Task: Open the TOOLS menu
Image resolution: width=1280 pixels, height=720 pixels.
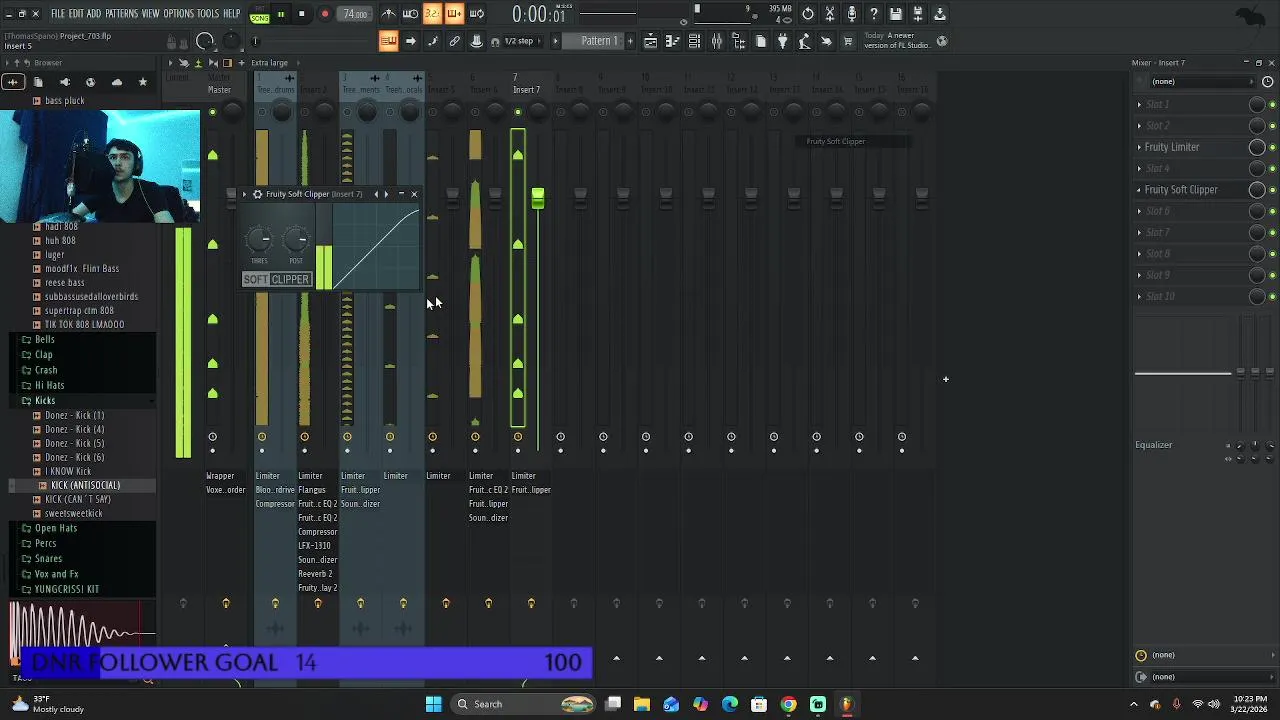Action: click(x=208, y=14)
